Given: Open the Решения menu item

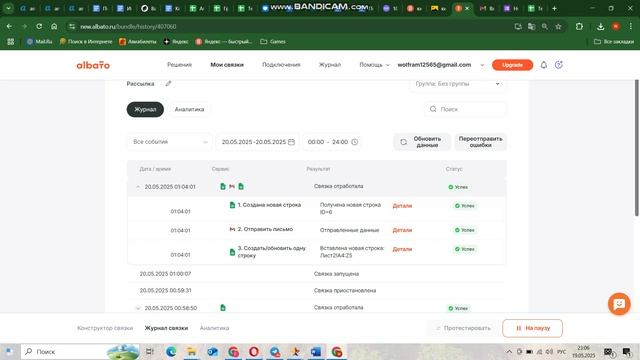Looking at the screenshot, I should (x=179, y=65).
